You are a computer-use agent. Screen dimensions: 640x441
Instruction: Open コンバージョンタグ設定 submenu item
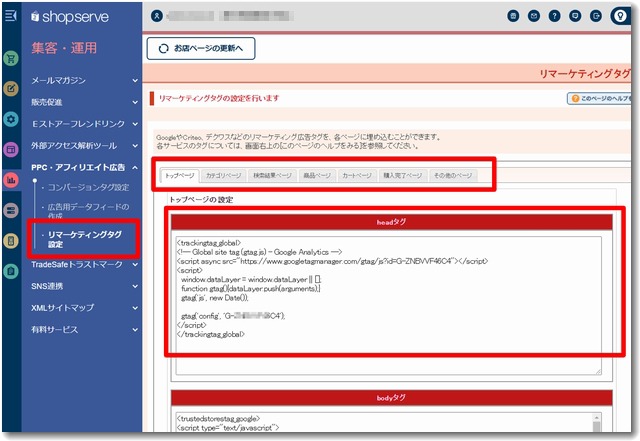coord(89,187)
